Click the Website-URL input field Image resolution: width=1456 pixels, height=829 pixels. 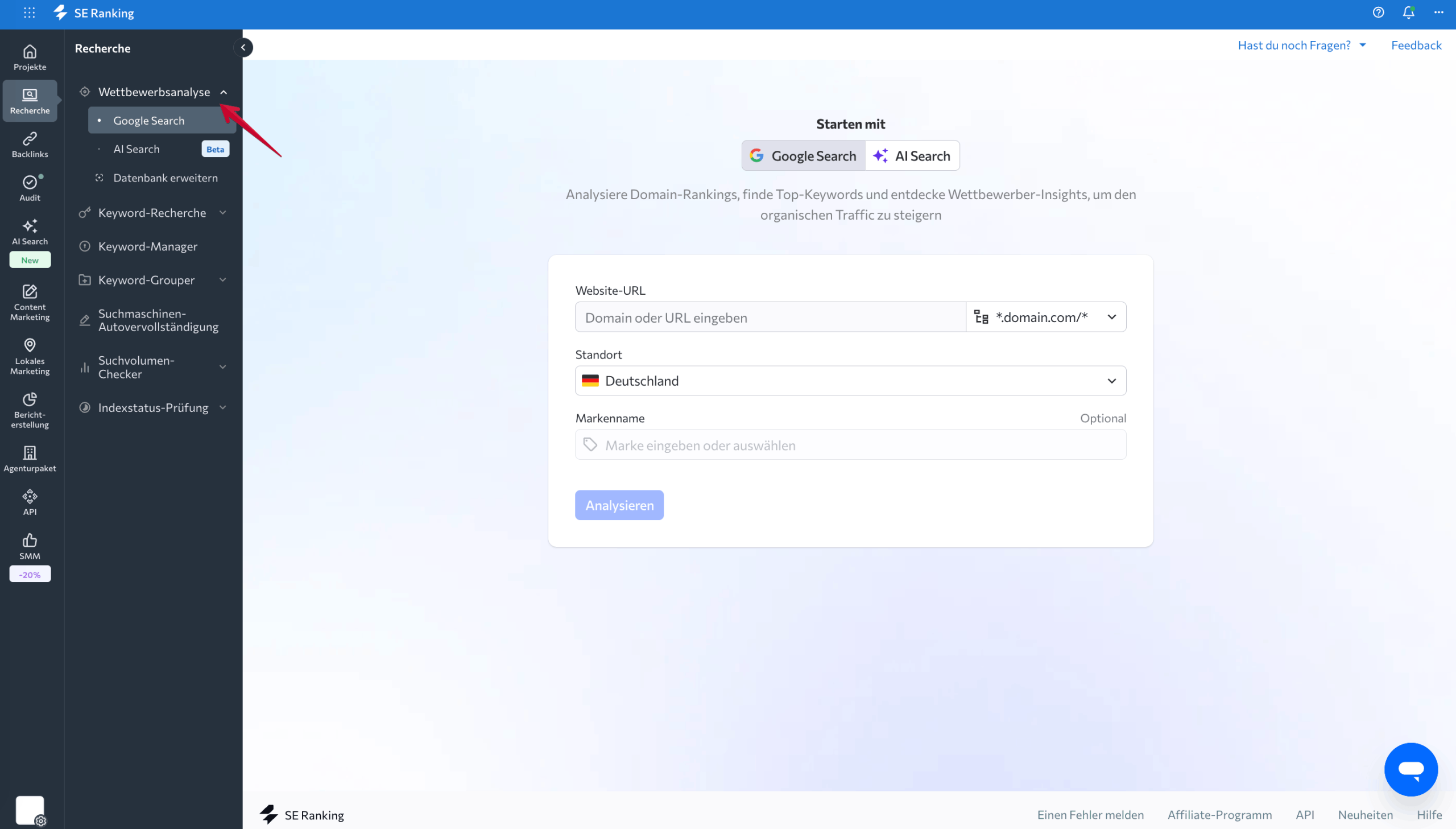(x=770, y=317)
